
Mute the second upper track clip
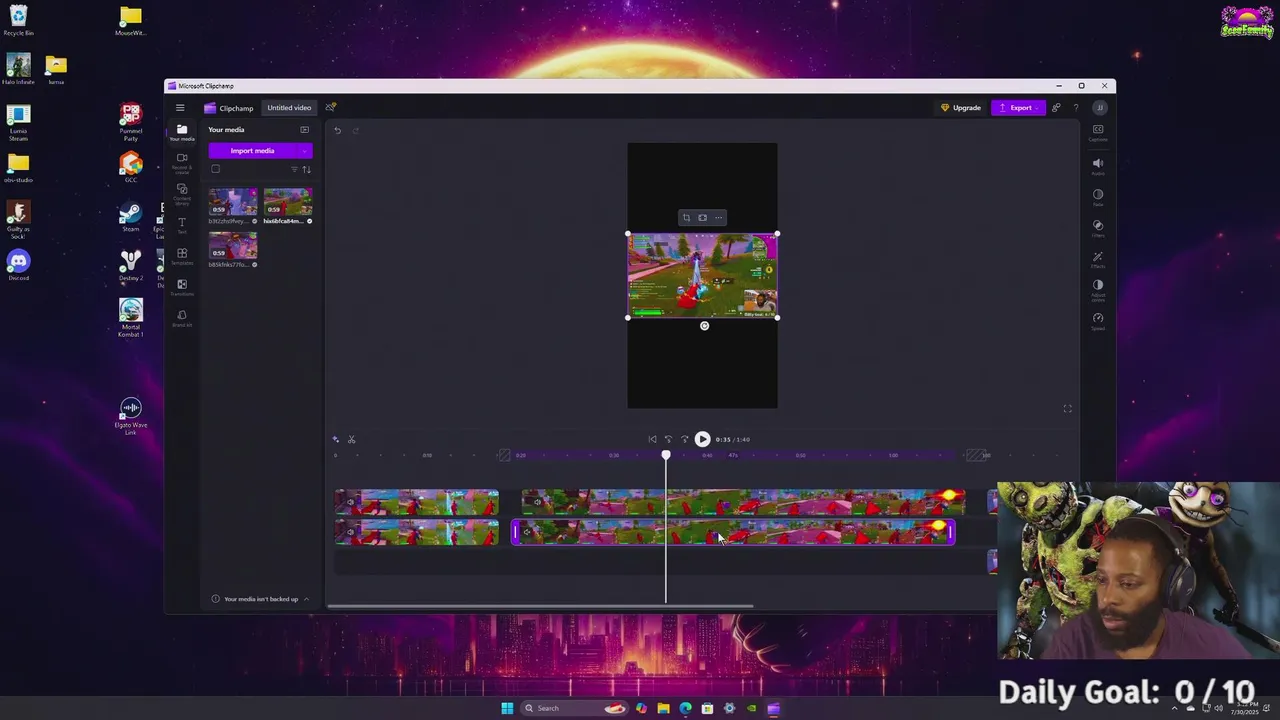[x=537, y=502]
